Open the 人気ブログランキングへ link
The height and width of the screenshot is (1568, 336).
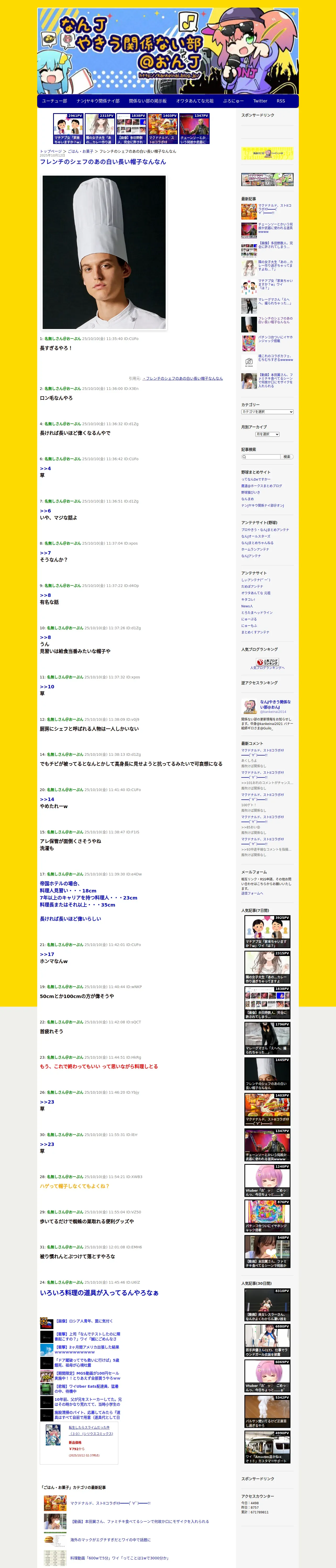coord(267,668)
